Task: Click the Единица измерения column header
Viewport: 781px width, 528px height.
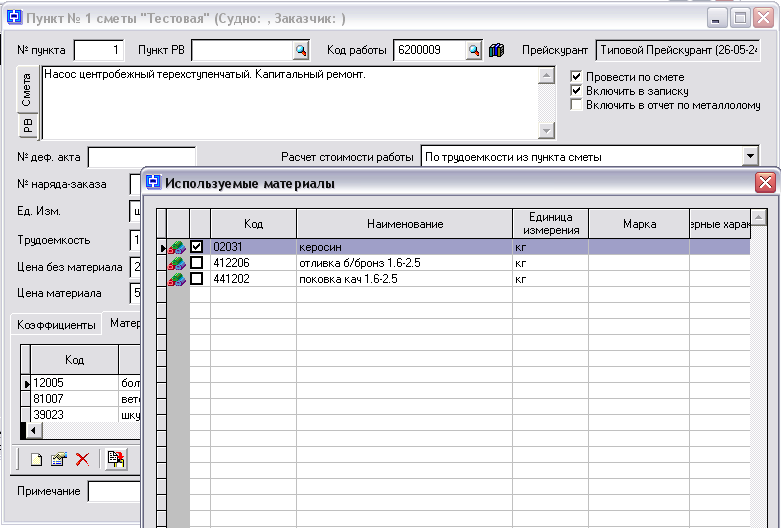Action: [551, 224]
